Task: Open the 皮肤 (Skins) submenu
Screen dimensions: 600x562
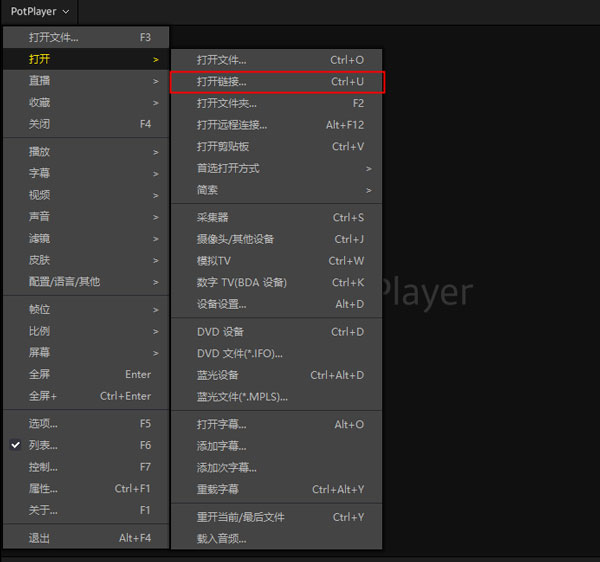Action: coord(90,260)
